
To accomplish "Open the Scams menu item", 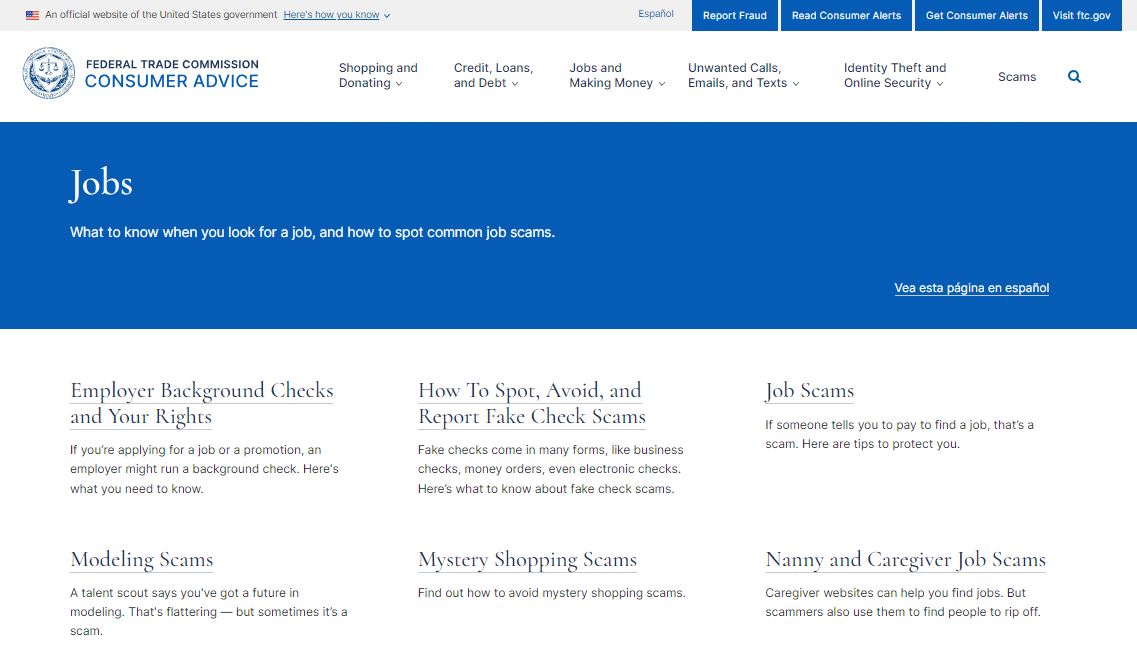I will click(x=1017, y=76).
